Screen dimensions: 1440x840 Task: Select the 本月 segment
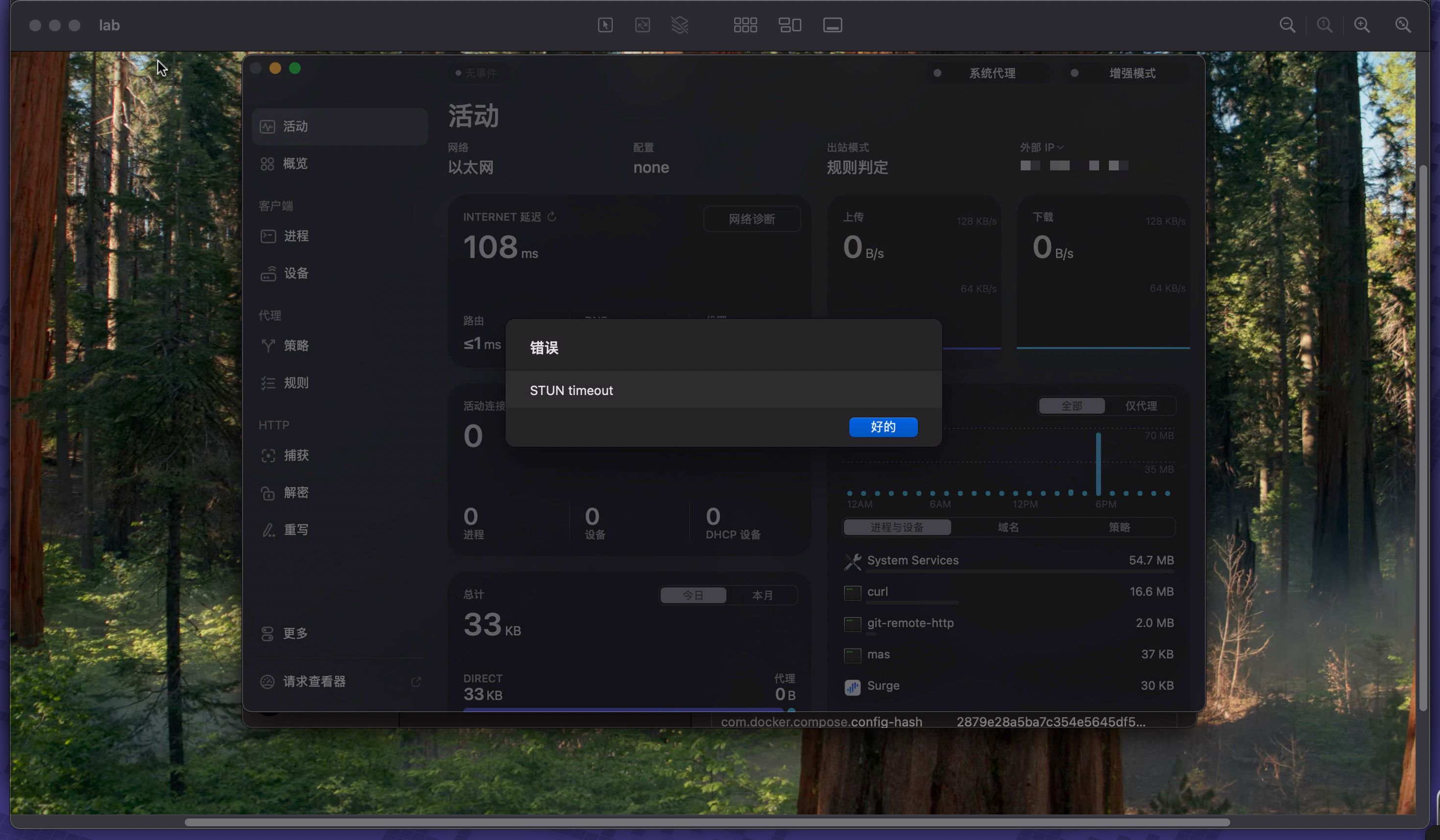(x=762, y=595)
